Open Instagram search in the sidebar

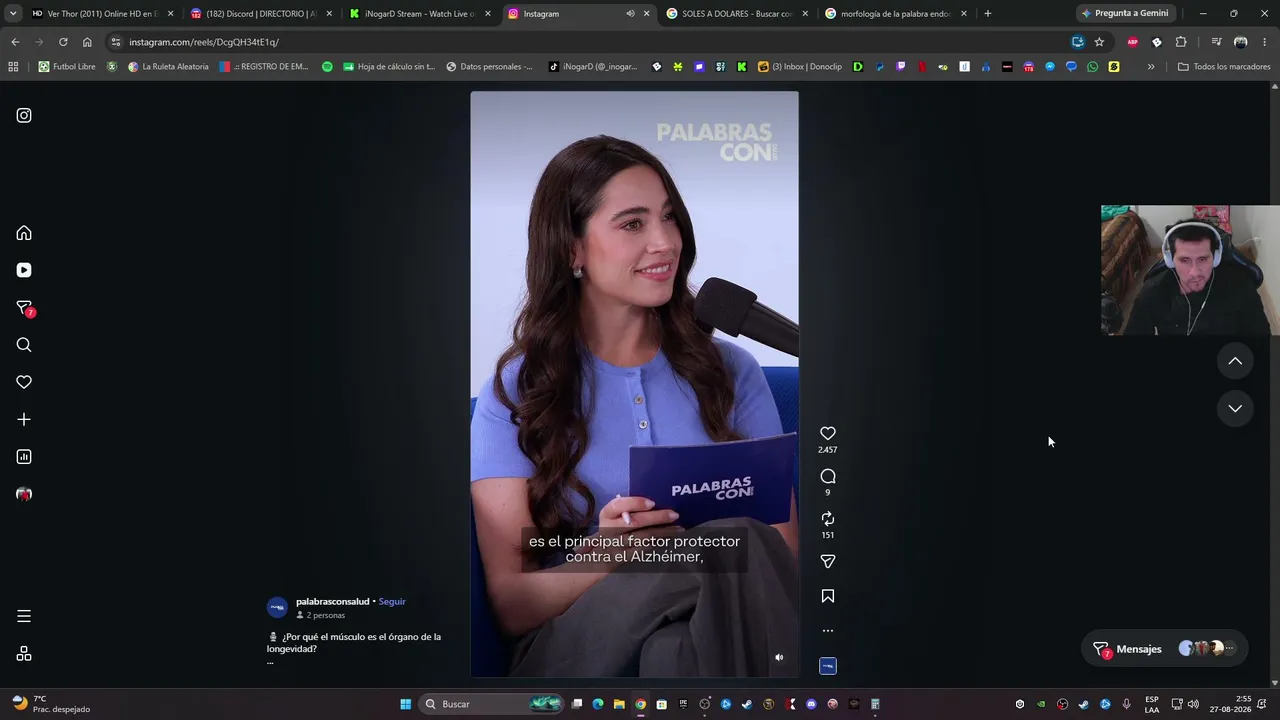point(24,345)
